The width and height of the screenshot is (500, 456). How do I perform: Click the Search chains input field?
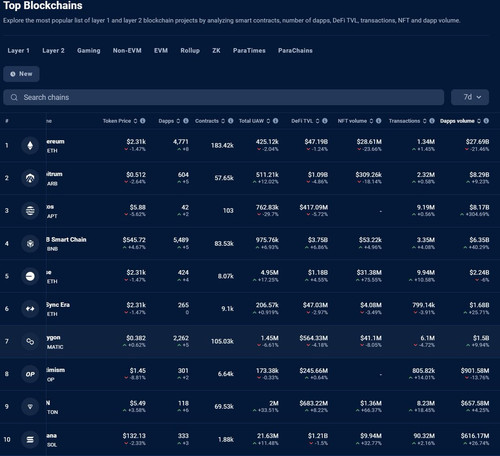click(224, 97)
